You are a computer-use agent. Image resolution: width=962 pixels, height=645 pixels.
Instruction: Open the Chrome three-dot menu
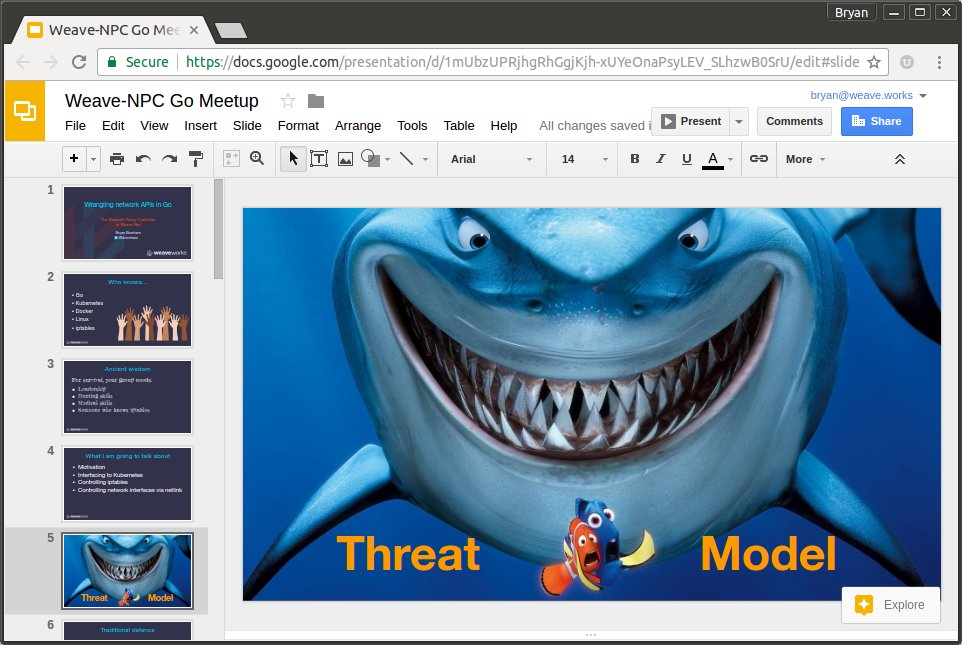(939, 62)
